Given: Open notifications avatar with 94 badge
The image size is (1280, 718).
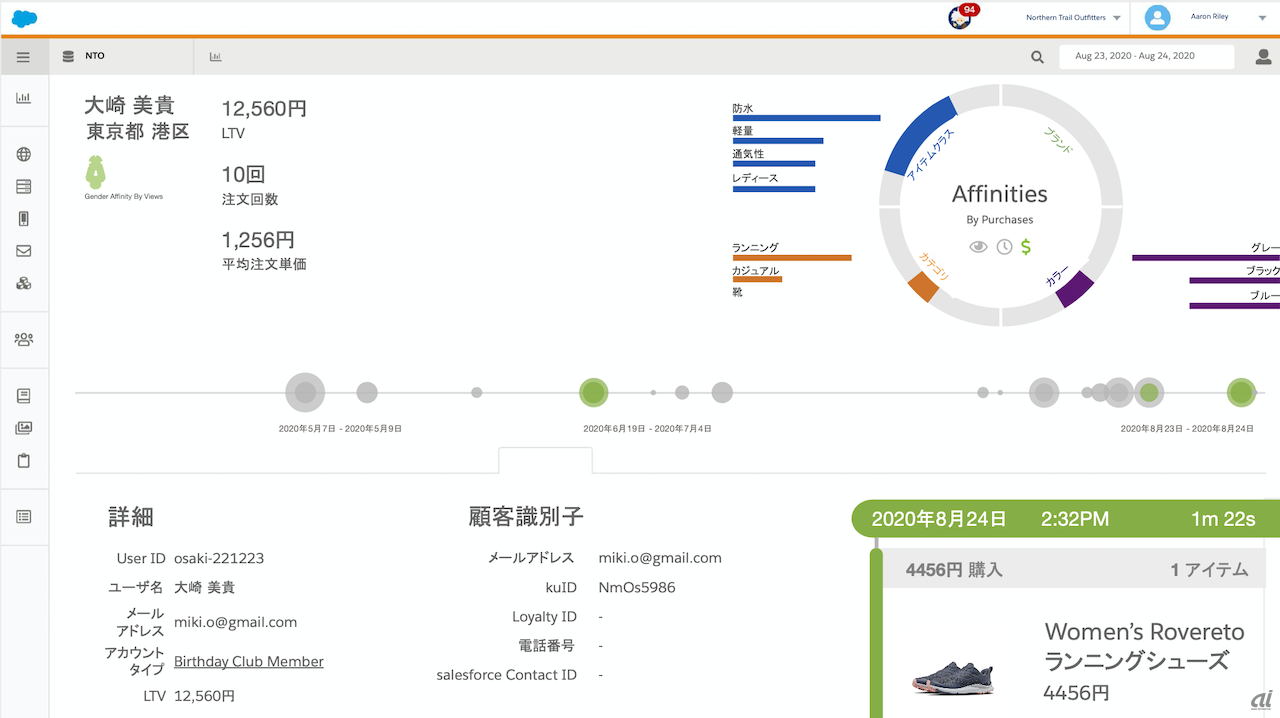Looking at the screenshot, I should pyautogui.click(x=961, y=17).
